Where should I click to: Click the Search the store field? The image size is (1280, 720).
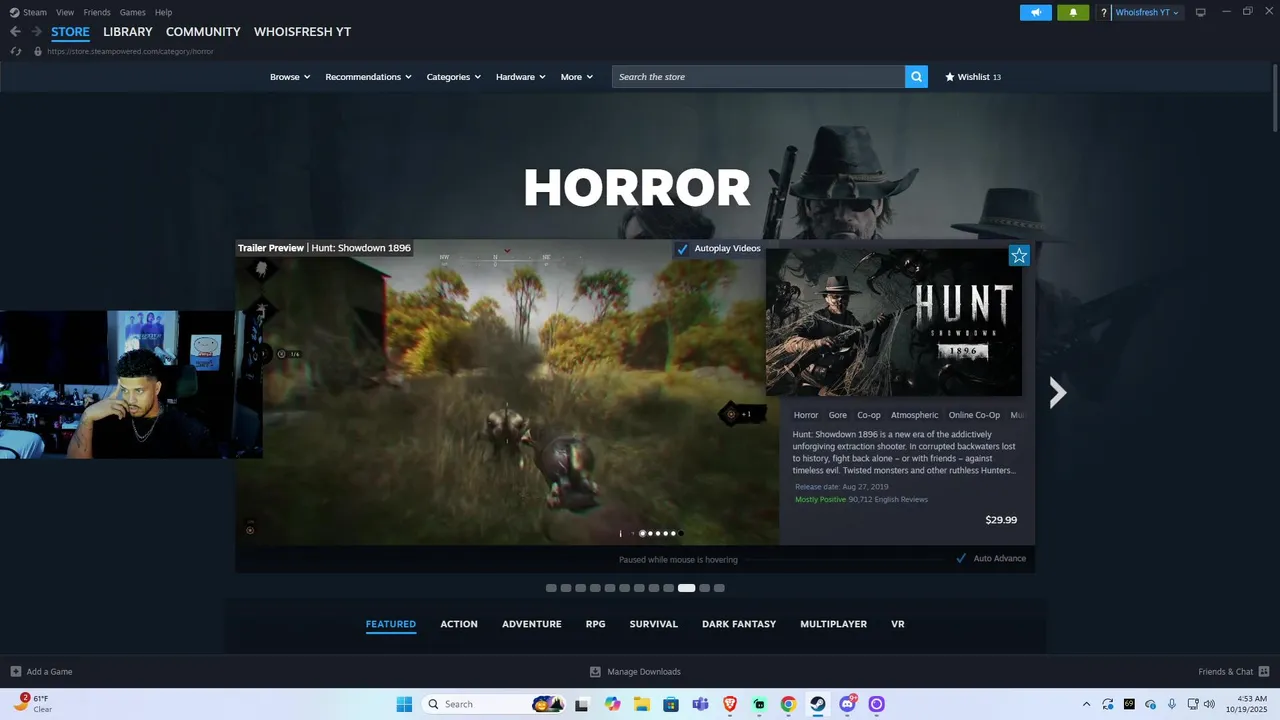pos(759,77)
